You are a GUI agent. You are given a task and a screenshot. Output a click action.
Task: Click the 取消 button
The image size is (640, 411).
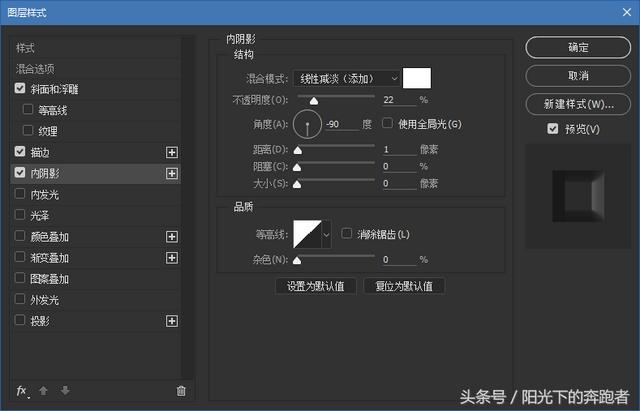click(578, 76)
